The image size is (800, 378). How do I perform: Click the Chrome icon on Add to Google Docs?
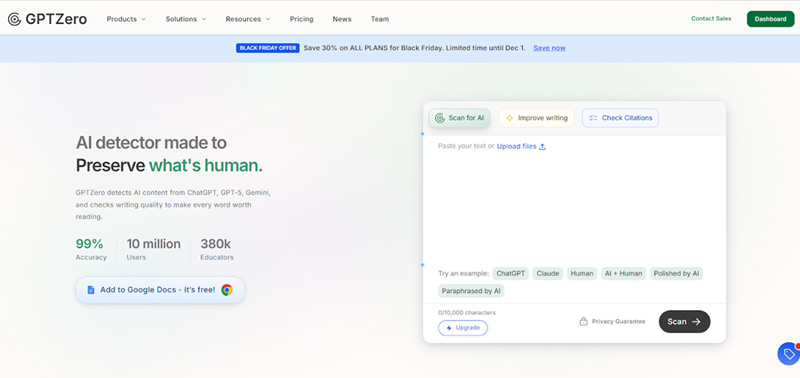tap(227, 290)
